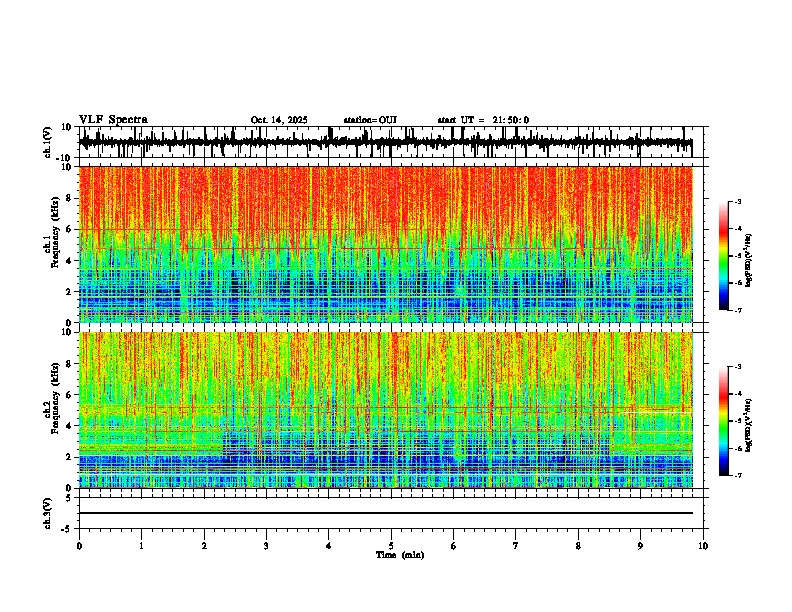Click time axis tick label "8"

[x=578, y=546]
